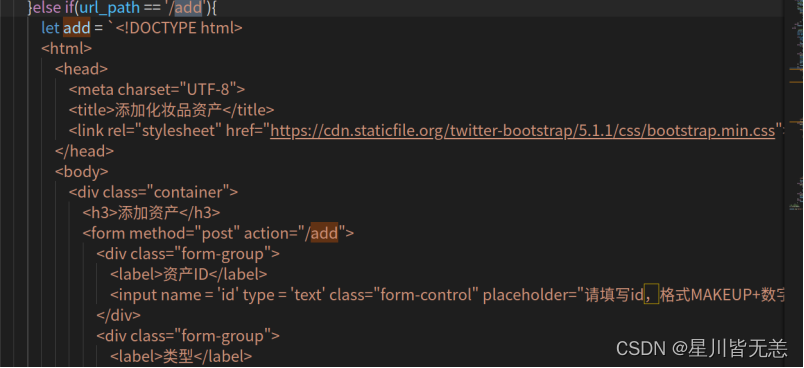Click the h3 heading 添加资产
The height and width of the screenshot is (368, 804).
148,213
